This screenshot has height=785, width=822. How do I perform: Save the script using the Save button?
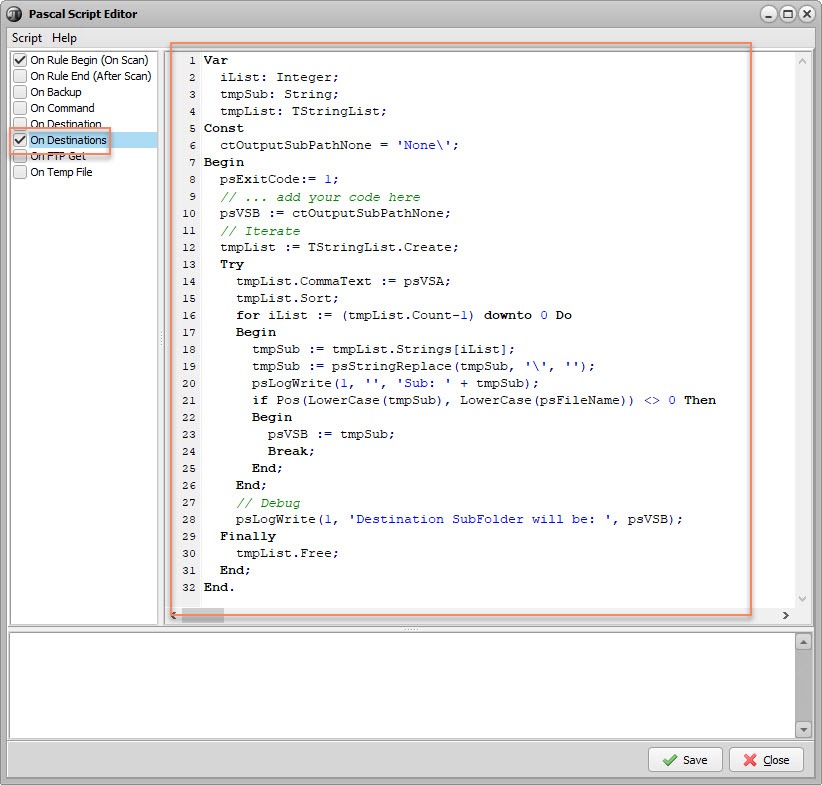pos(685,760)
